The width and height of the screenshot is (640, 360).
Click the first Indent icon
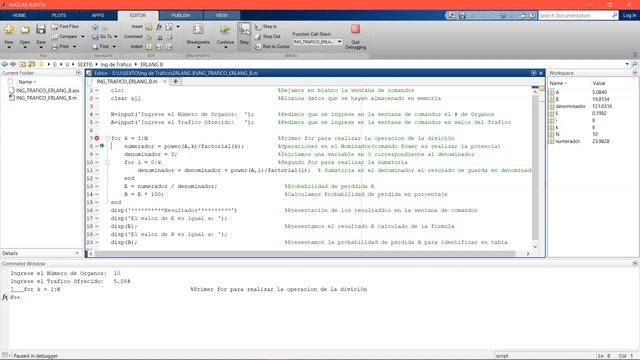click(x=149, y=47)
